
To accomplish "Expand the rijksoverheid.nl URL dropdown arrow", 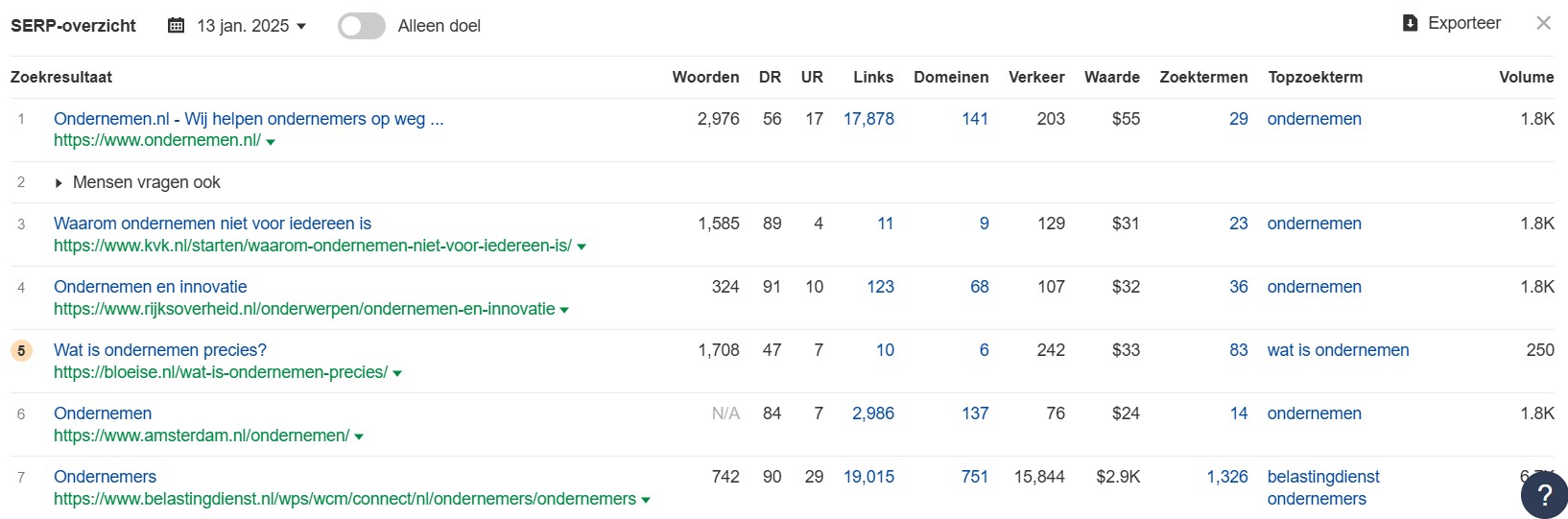I will click(x=564, y=310).
